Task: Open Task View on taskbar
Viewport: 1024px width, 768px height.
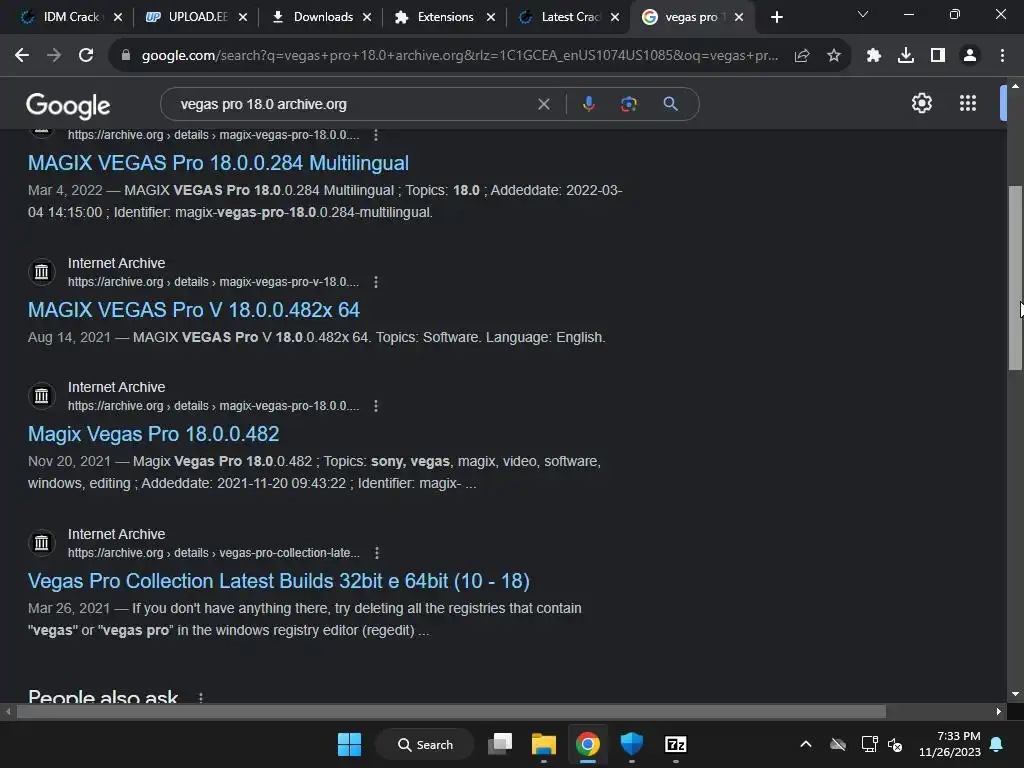Action: pos(501,744)
